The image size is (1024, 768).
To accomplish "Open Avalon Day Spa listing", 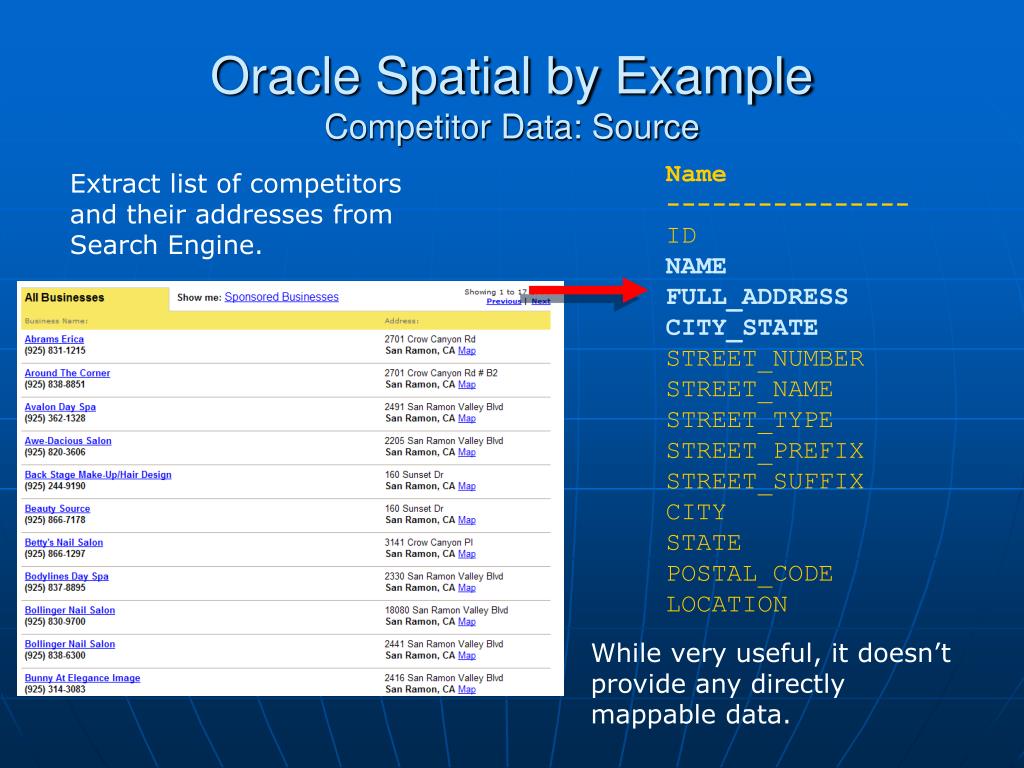I will (60, 407).
